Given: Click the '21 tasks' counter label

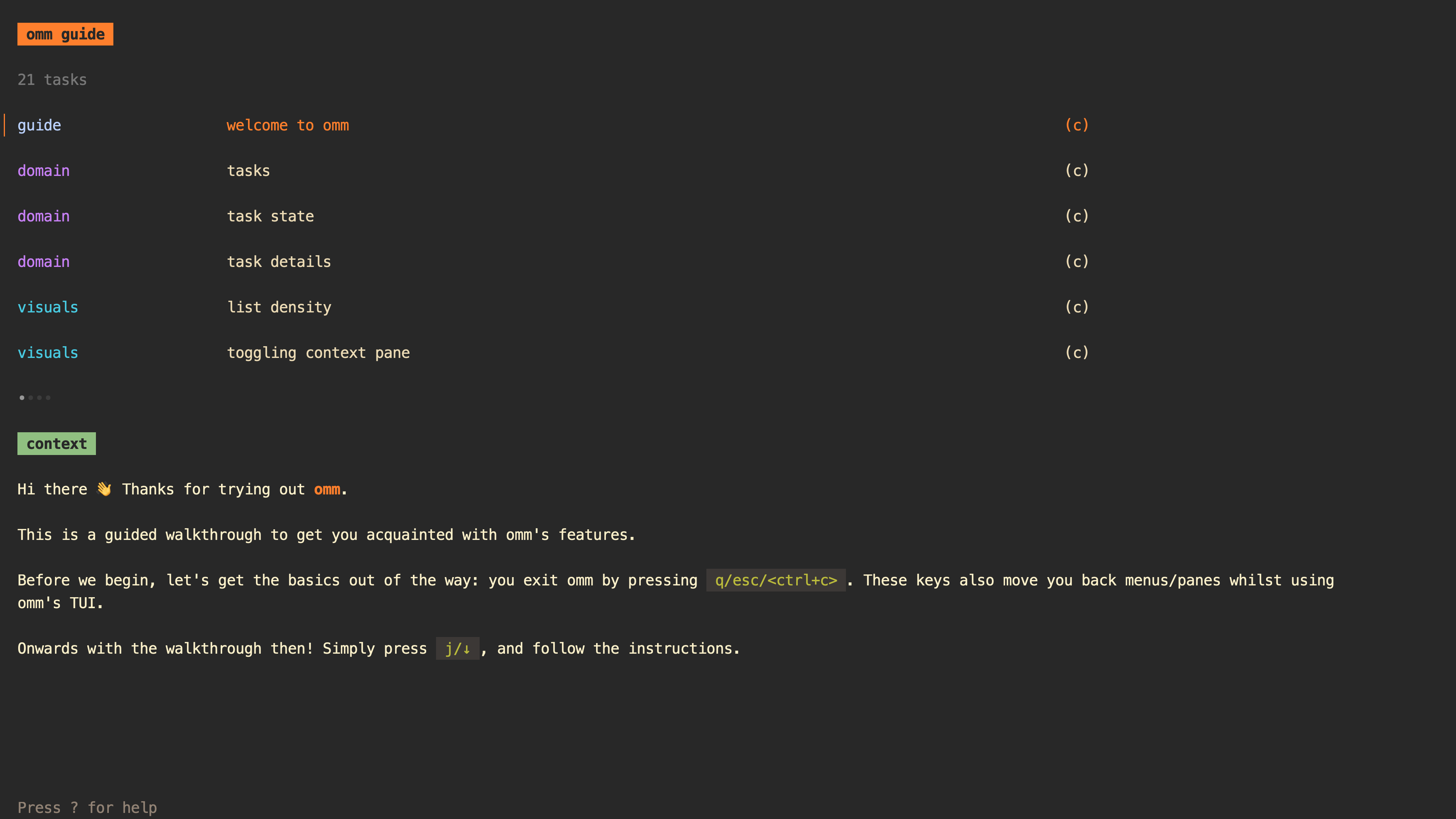Looking at the screenshot, I should pos(52,80).
